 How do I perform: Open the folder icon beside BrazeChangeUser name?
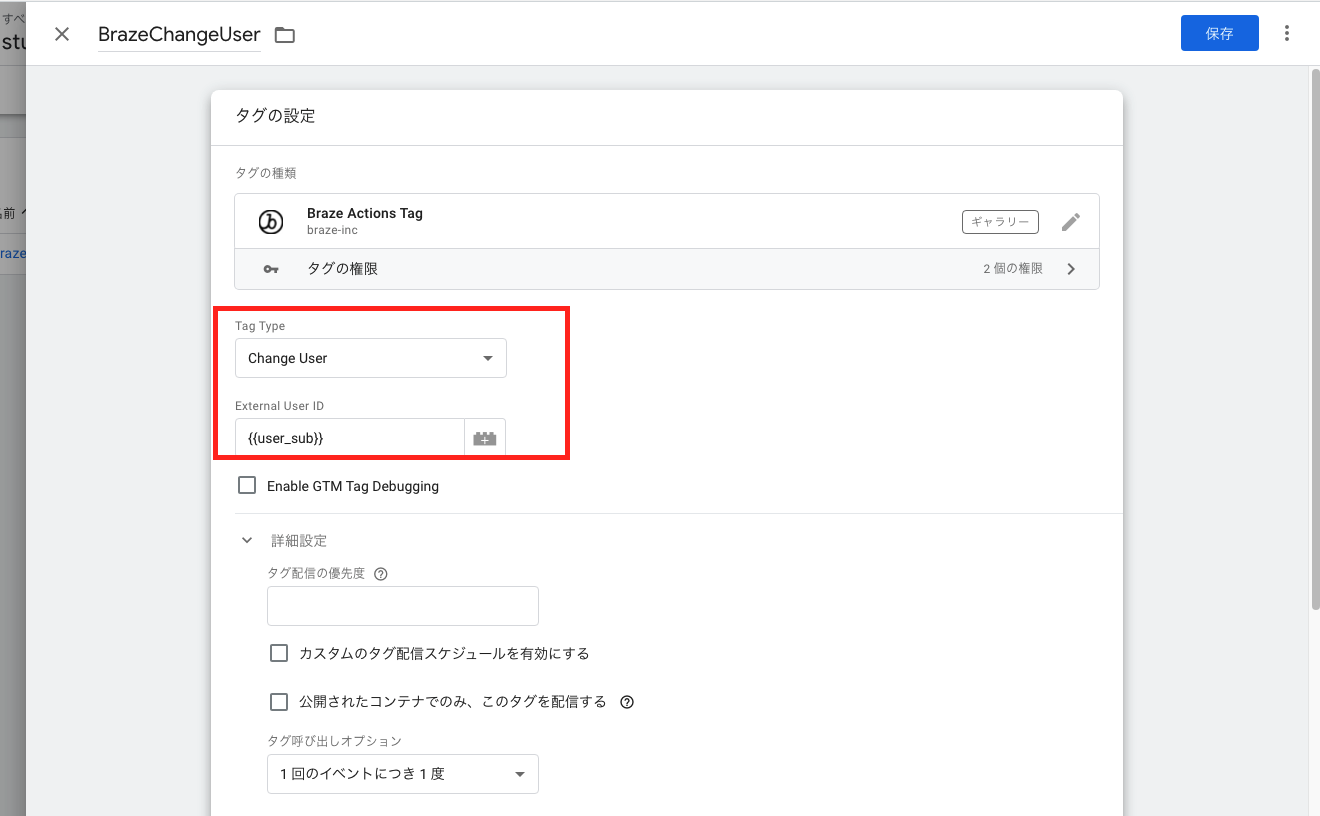click(284, 33)
